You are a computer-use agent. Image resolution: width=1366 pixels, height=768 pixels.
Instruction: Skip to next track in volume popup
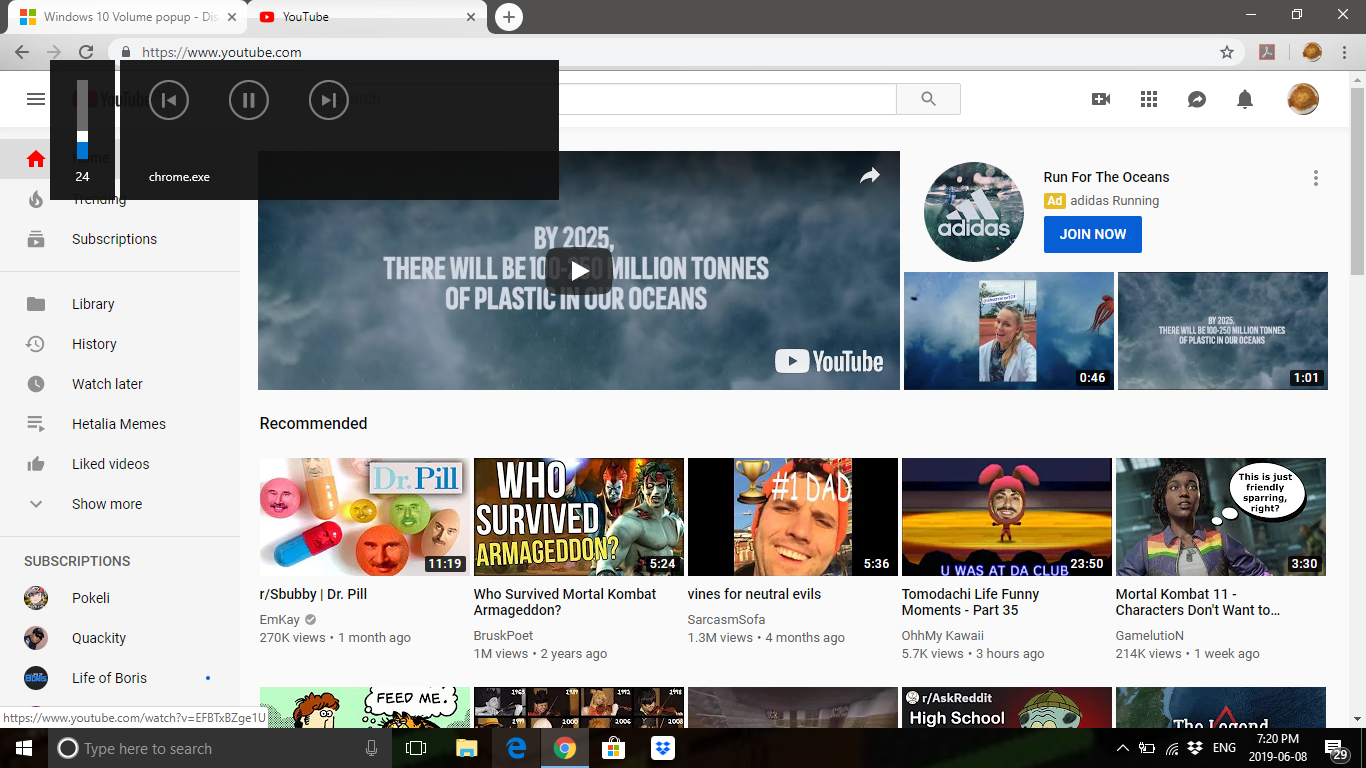click(329, 100)
